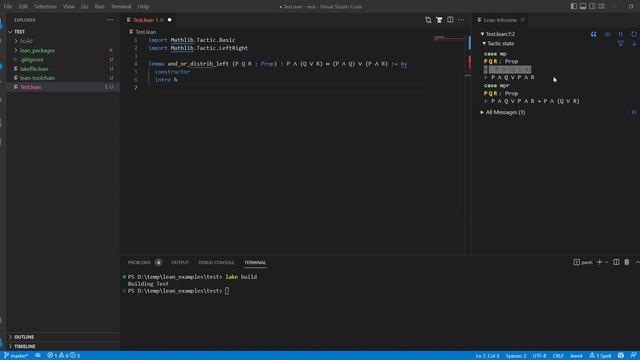The width and height of the screenshot is (640, 360).
Task: Click the 'import Mathlib.Tactic.LeftRight' line
Action: (198, 48)
